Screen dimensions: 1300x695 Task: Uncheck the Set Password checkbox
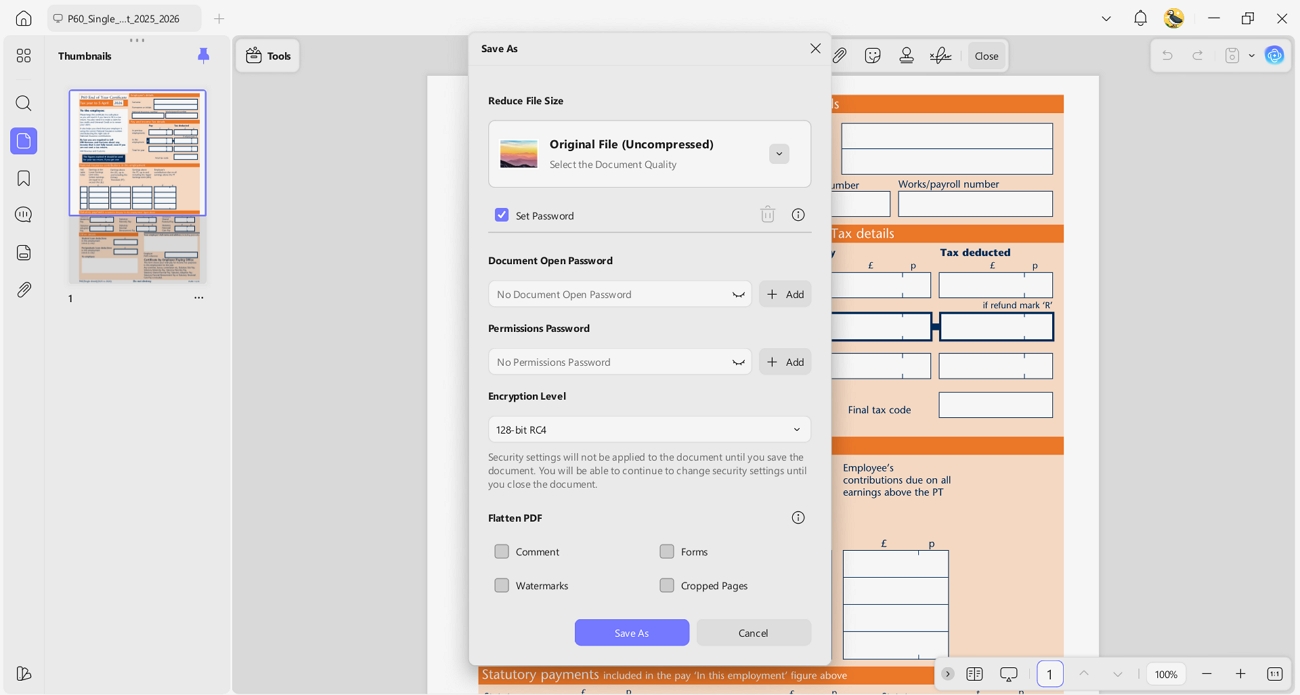[x=502, y=215]
